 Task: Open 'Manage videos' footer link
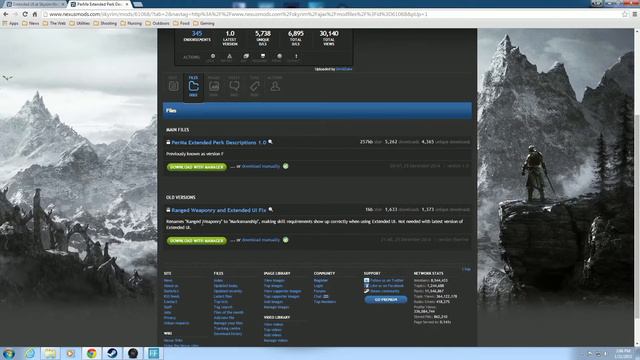276,340
